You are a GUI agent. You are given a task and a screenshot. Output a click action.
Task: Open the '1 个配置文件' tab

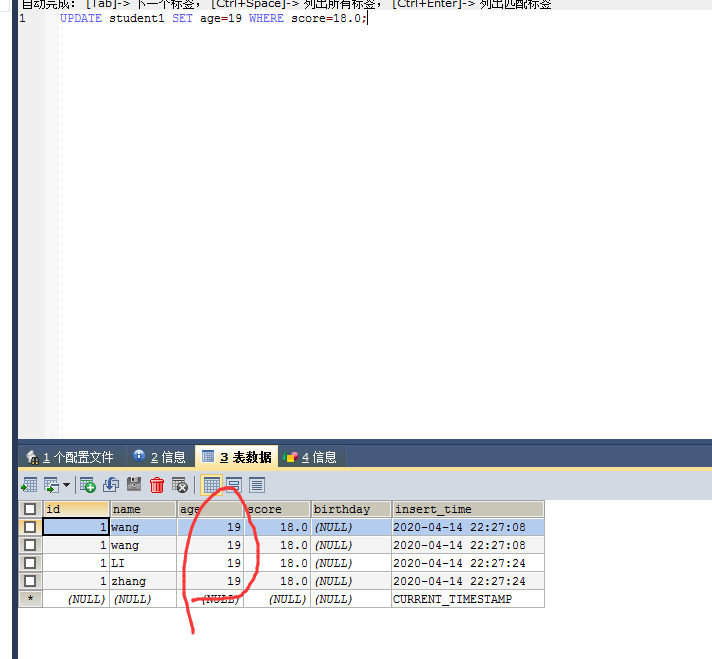(72, 457)
